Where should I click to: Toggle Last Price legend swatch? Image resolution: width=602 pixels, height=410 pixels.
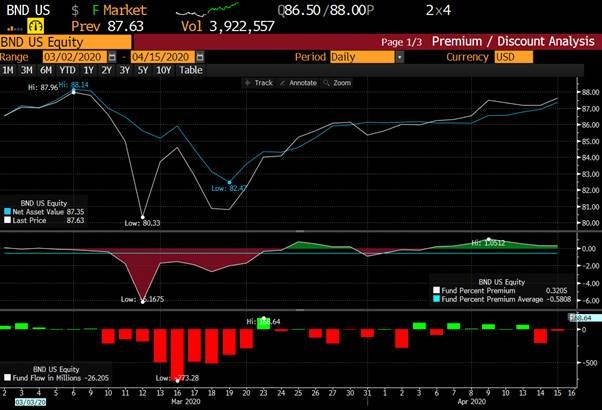7,220
